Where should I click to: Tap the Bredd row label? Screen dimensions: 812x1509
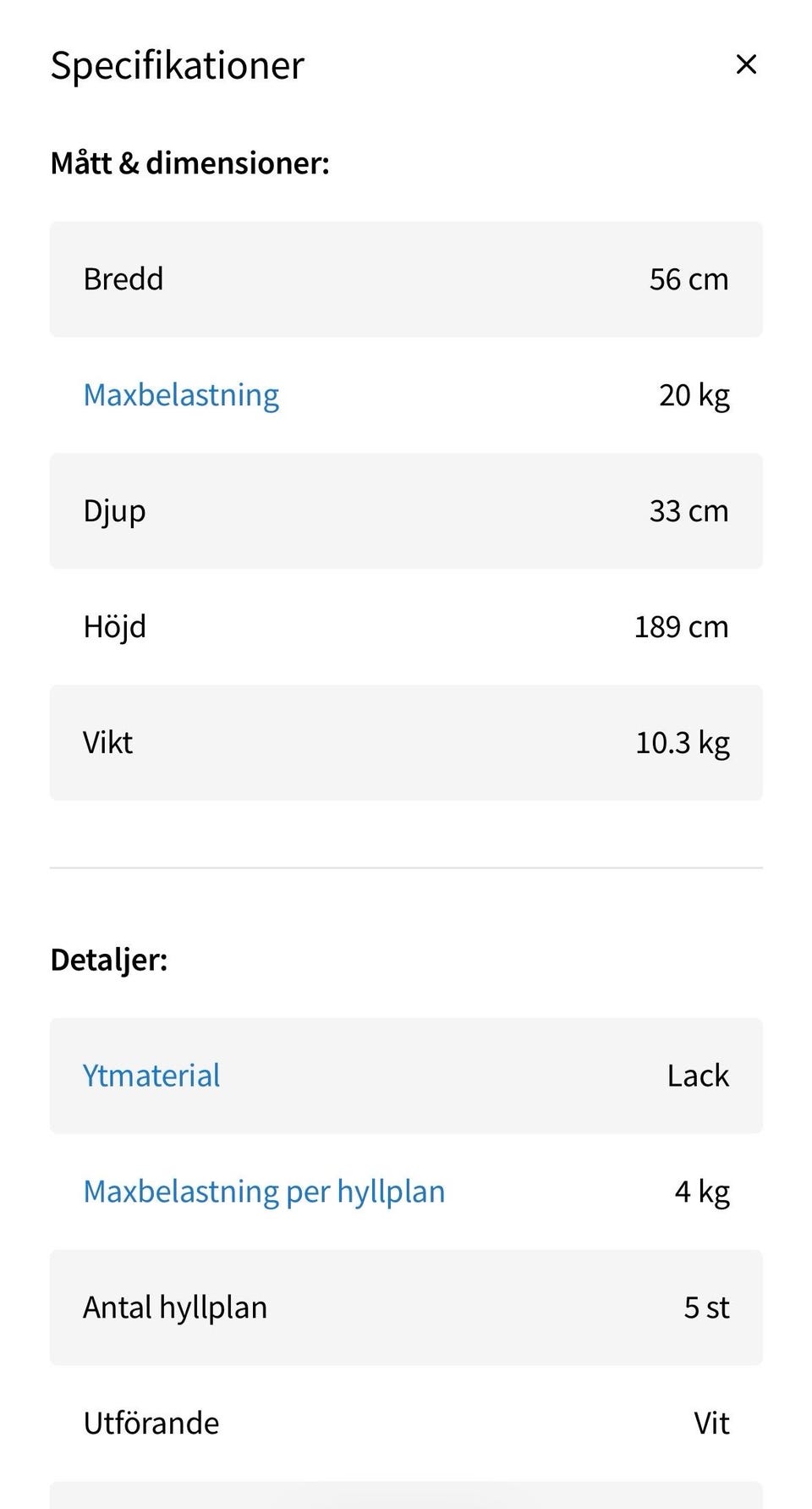(123, 279)
